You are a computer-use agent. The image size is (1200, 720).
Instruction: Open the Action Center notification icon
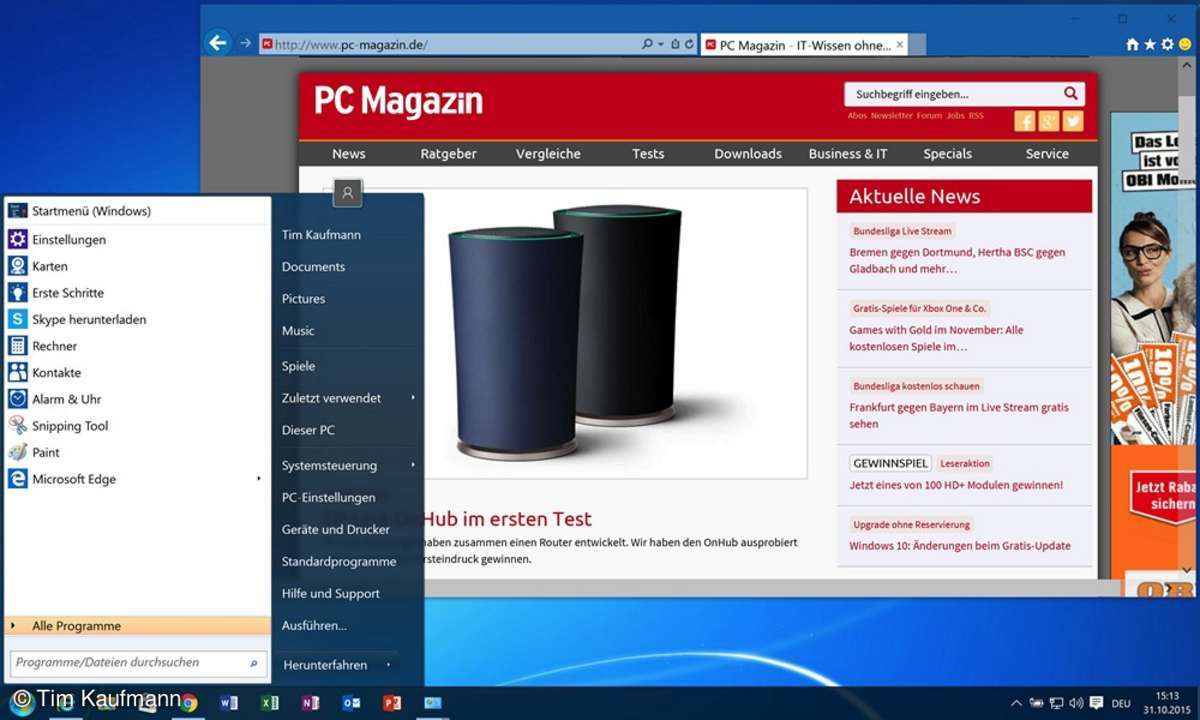[x=1097, y=703]
